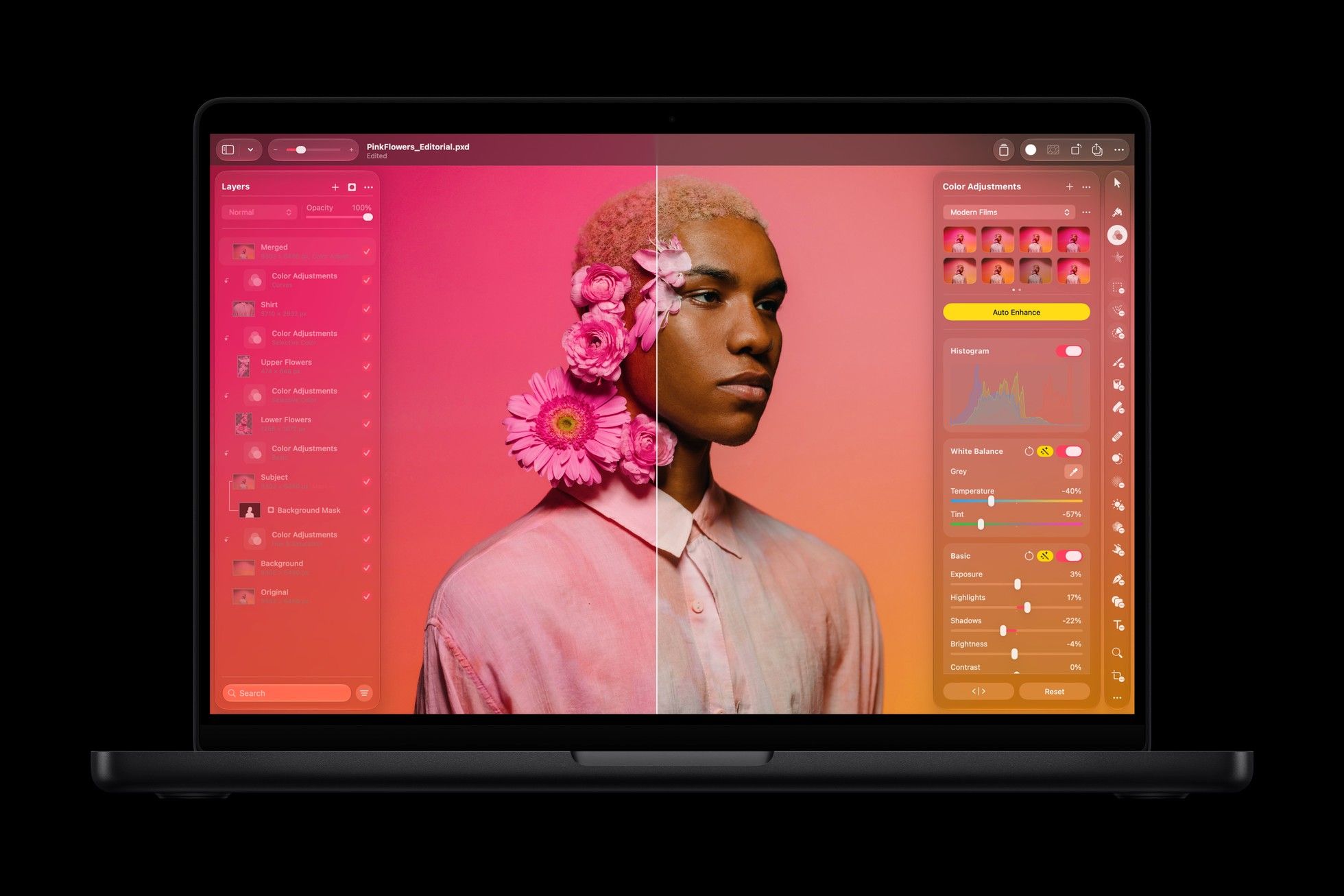Screen dimensions: 1344x896
Task: Open the Normal blend mode dropdown
Action: pos(259,213)
